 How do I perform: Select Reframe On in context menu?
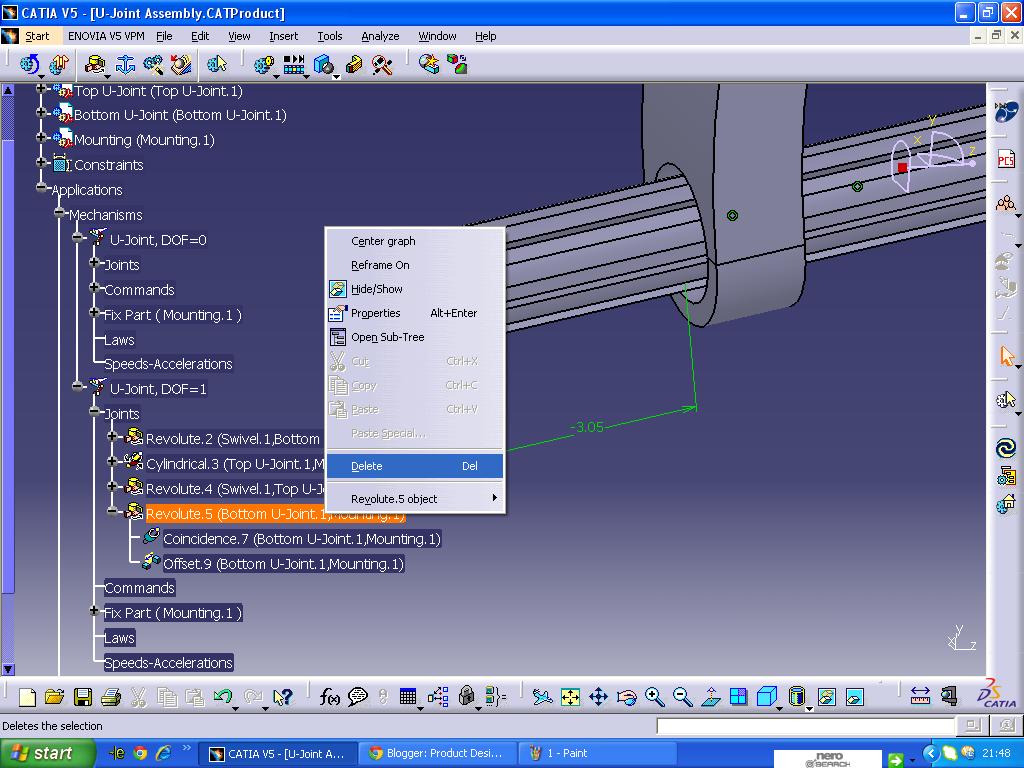pos(415,265)
